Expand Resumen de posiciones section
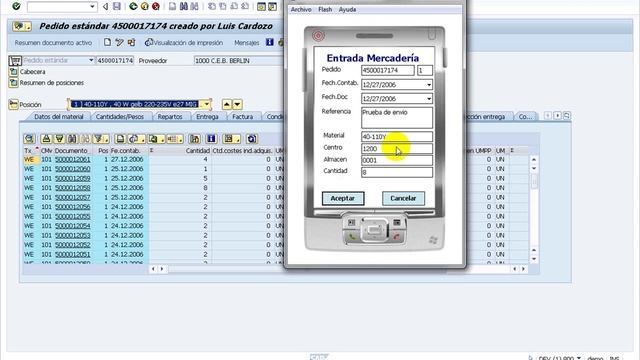This screenshot has height=360, width=640. click(13, 82)
